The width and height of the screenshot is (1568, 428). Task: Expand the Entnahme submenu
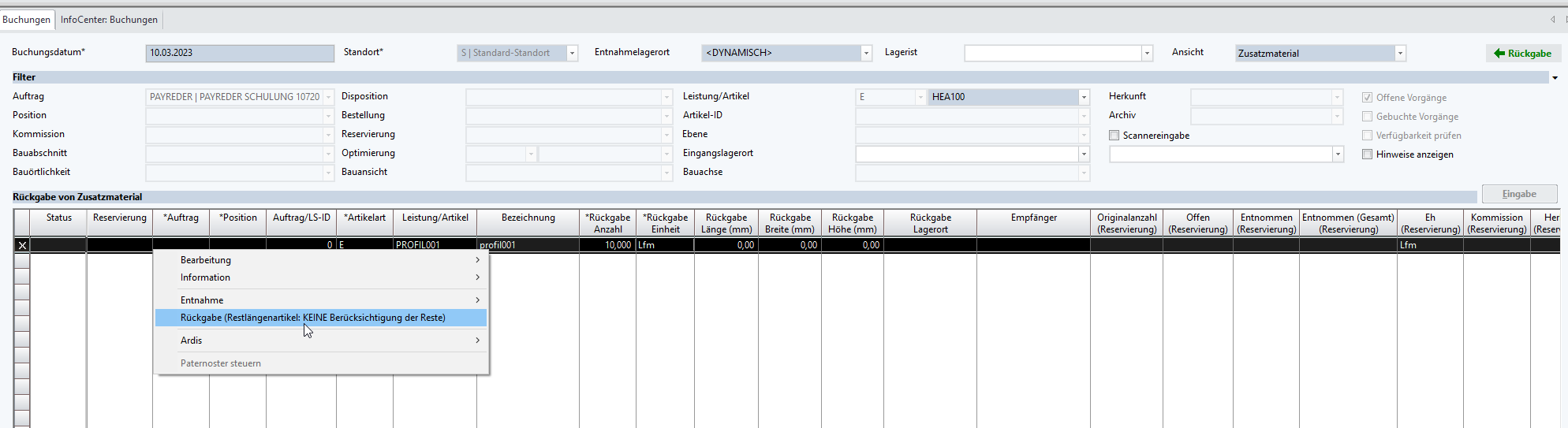(x=202, y=300)
